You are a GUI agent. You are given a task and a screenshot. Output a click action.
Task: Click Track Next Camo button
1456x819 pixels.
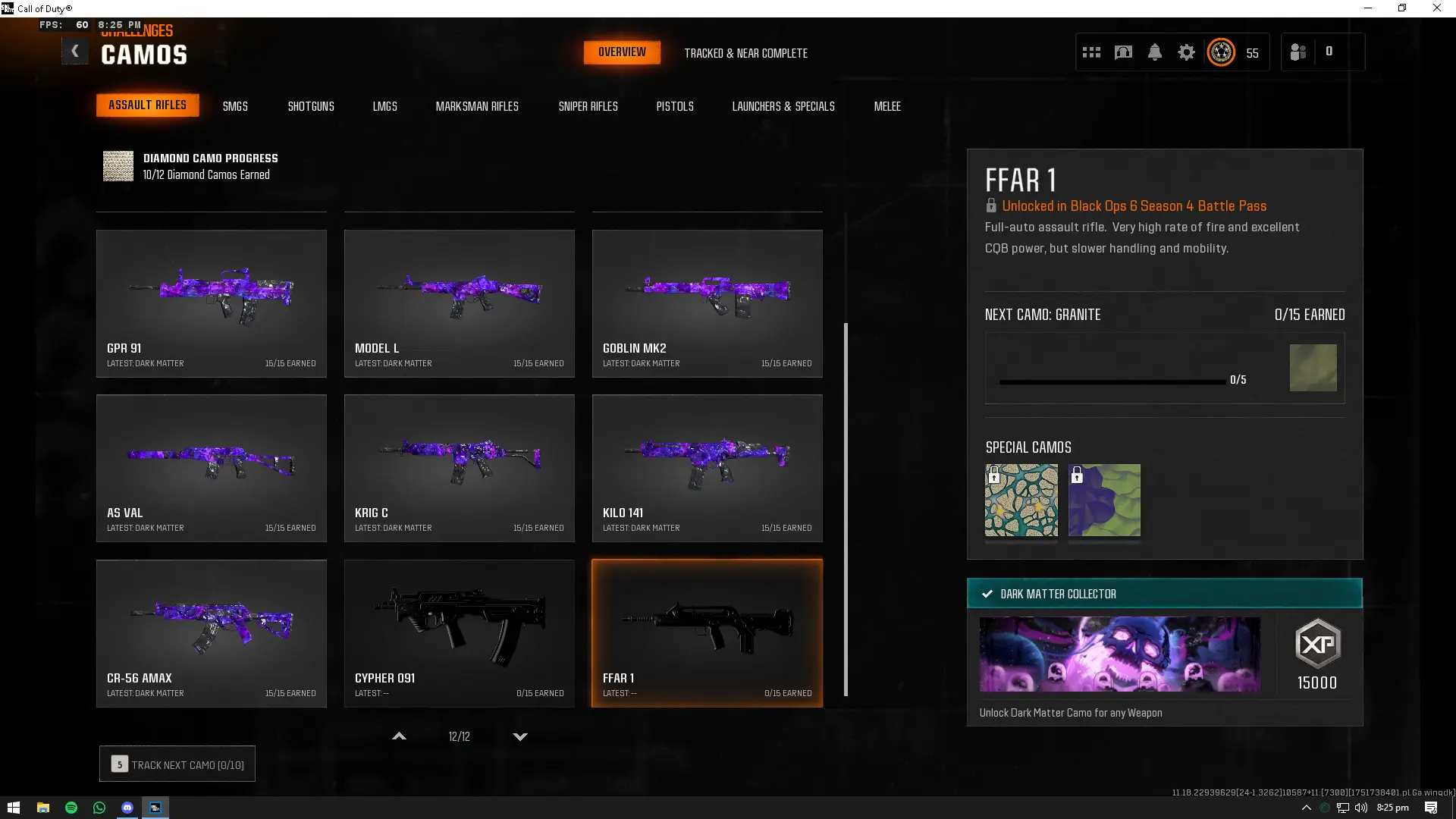tap(177, 764)
